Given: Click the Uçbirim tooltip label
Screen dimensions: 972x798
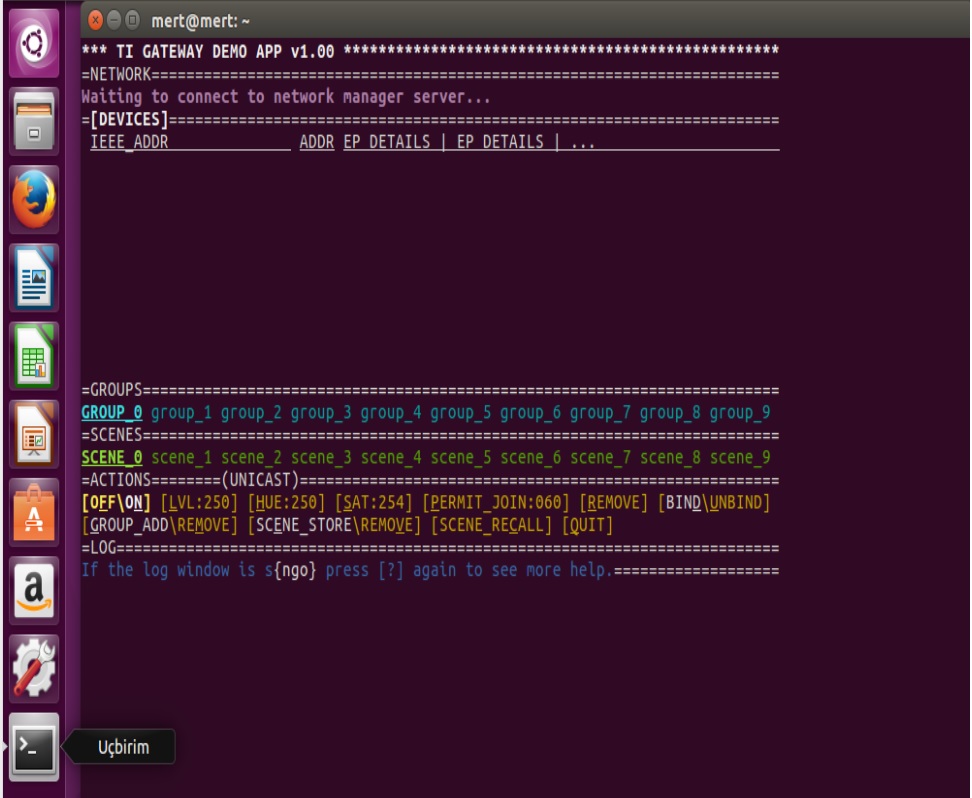Looking at the screenshot, I should point(123,747).
